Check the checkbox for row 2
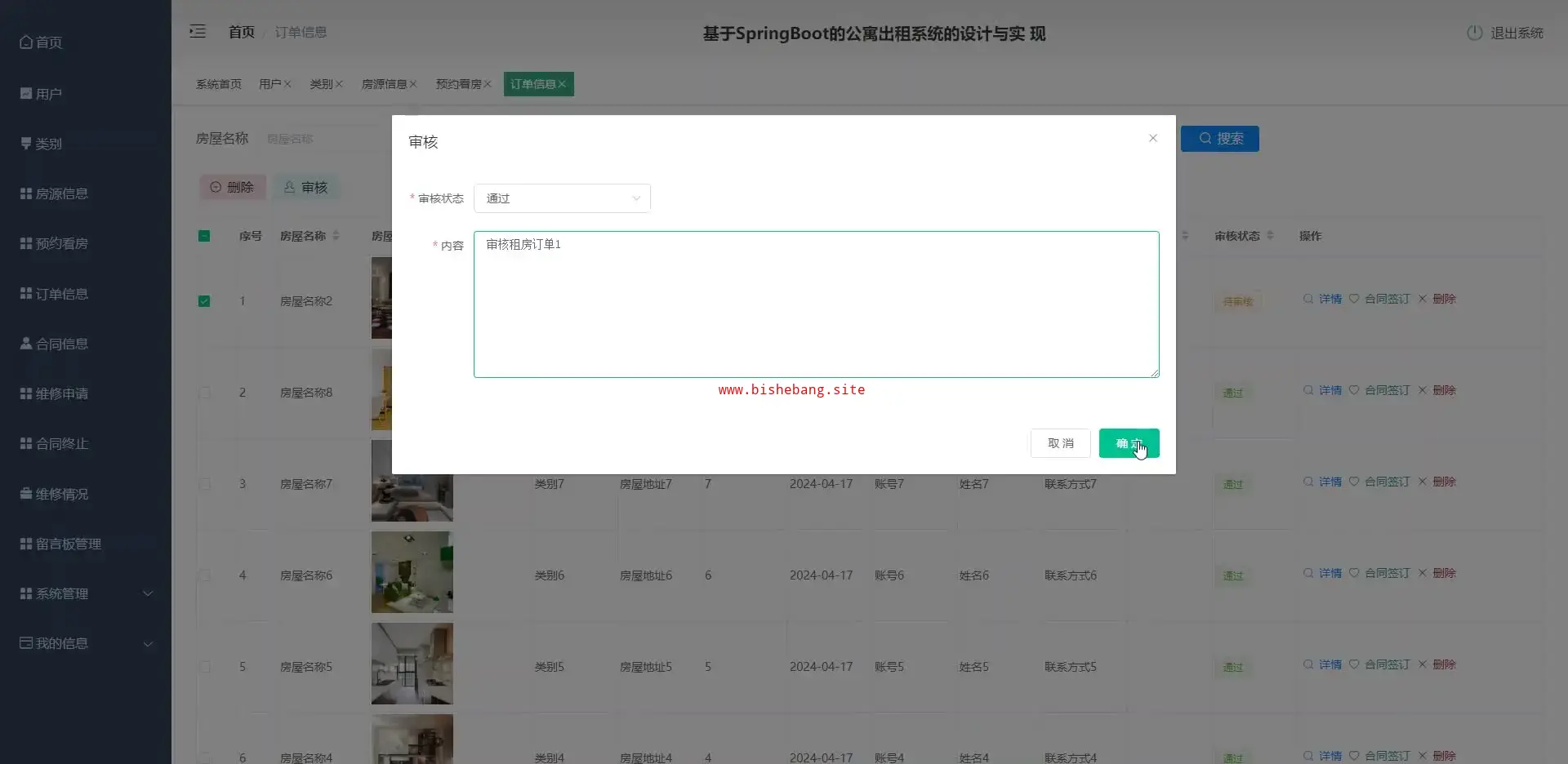The height and width of the screenshot is (764, 1568). tap(204, 393)
